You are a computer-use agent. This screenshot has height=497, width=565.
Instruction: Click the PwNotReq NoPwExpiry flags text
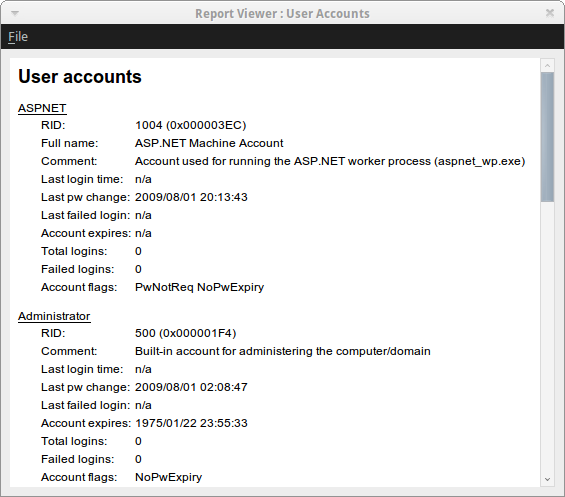[199, 287]
